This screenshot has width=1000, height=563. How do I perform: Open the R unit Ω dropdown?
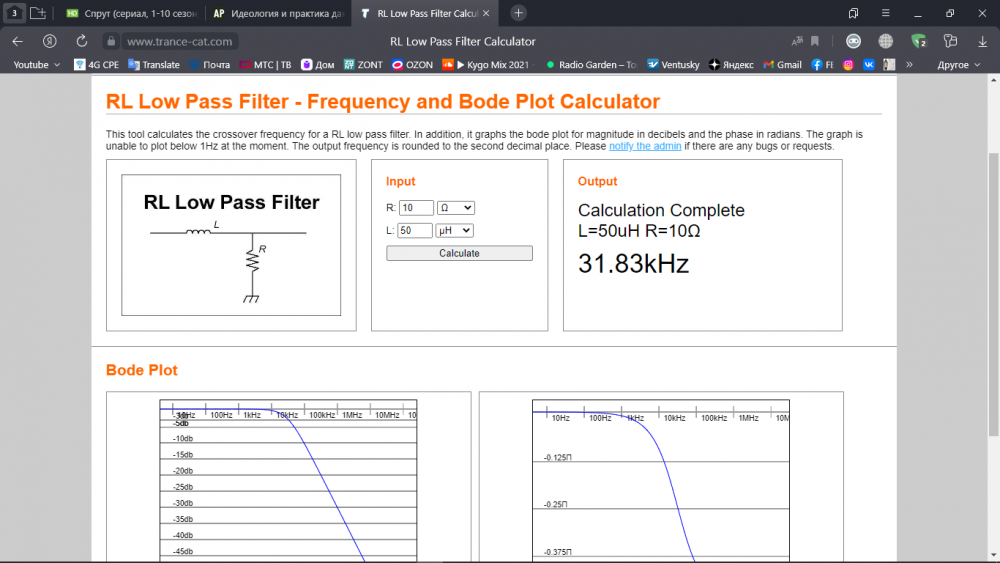[x=455, y=208]
